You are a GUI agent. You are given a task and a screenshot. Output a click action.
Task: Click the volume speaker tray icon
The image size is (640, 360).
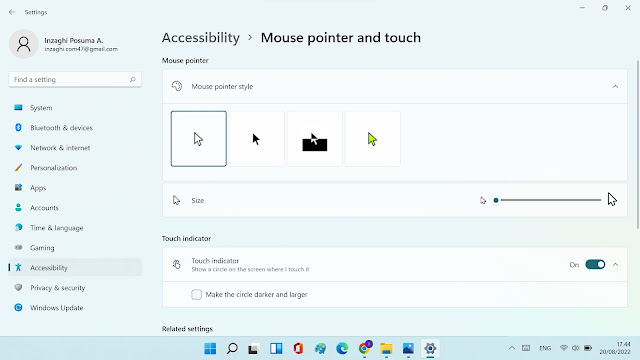point(576,348)
